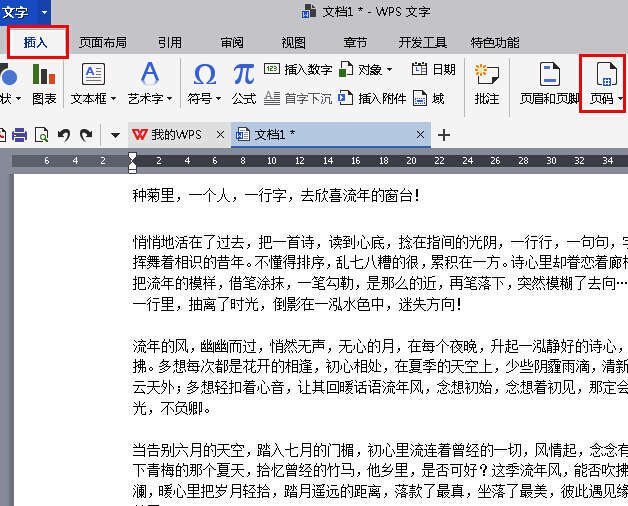Click 插入数字 button
628x506 pixels.
coord(298,69)
